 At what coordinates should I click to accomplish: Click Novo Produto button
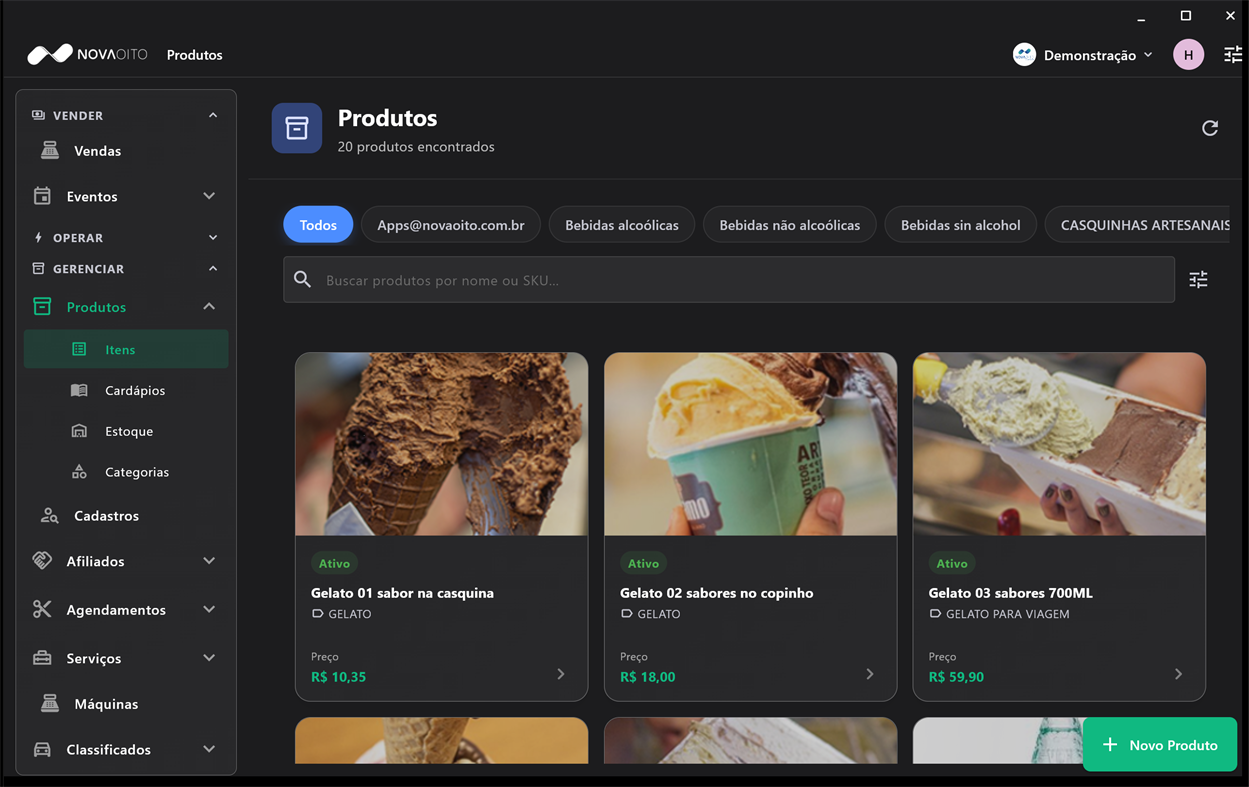tap(1160, 745)
